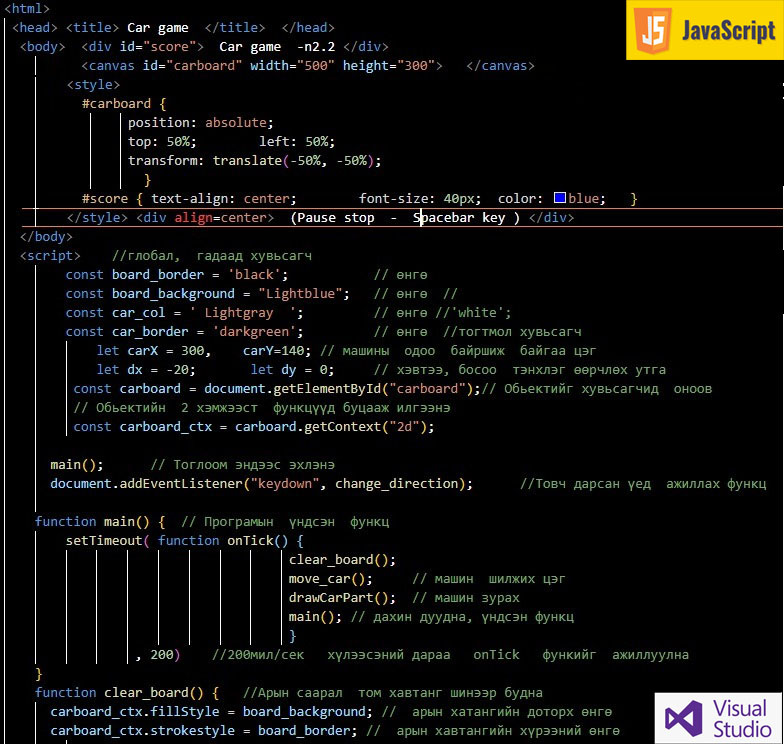Click the 'JavaScript' banner text
Screen dimensions: 784x744
tap(728, 31)
